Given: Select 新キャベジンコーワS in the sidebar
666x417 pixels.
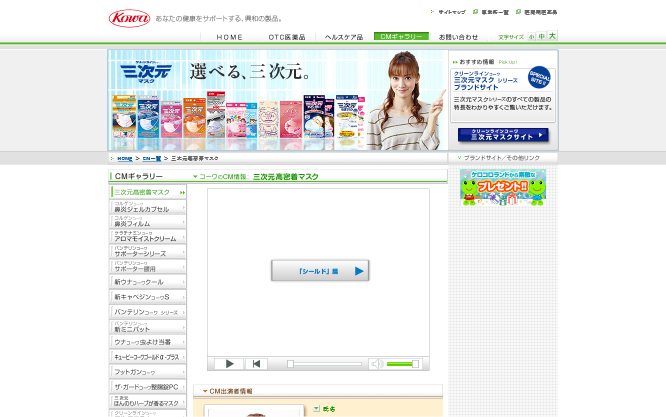Looking at the screenshot, I should (148, 297).
